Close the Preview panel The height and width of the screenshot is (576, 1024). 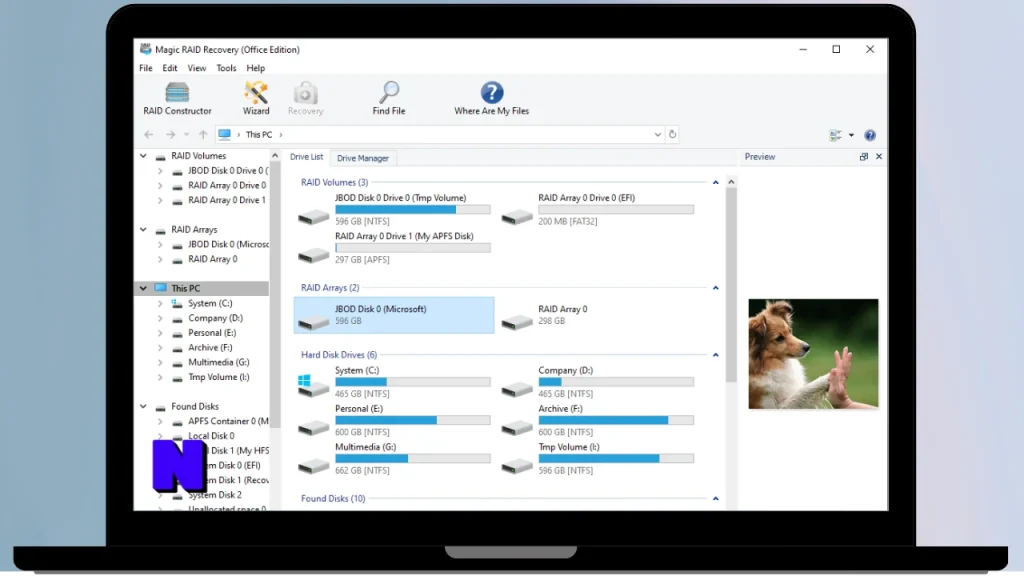(879, 157)
